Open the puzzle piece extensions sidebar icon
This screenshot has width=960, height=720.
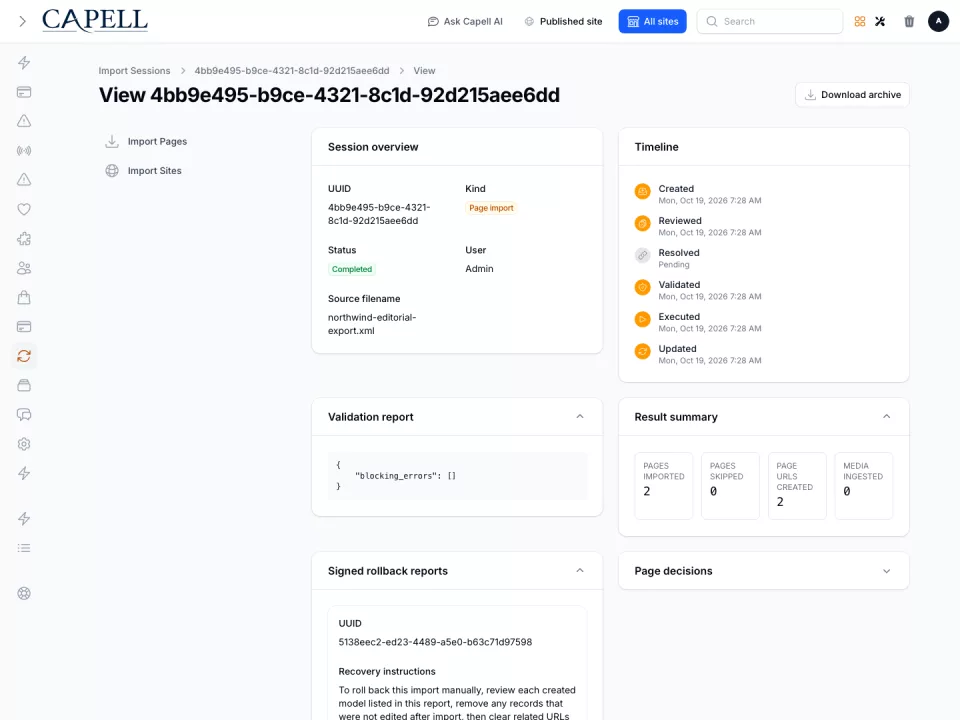tap(24, 239)
